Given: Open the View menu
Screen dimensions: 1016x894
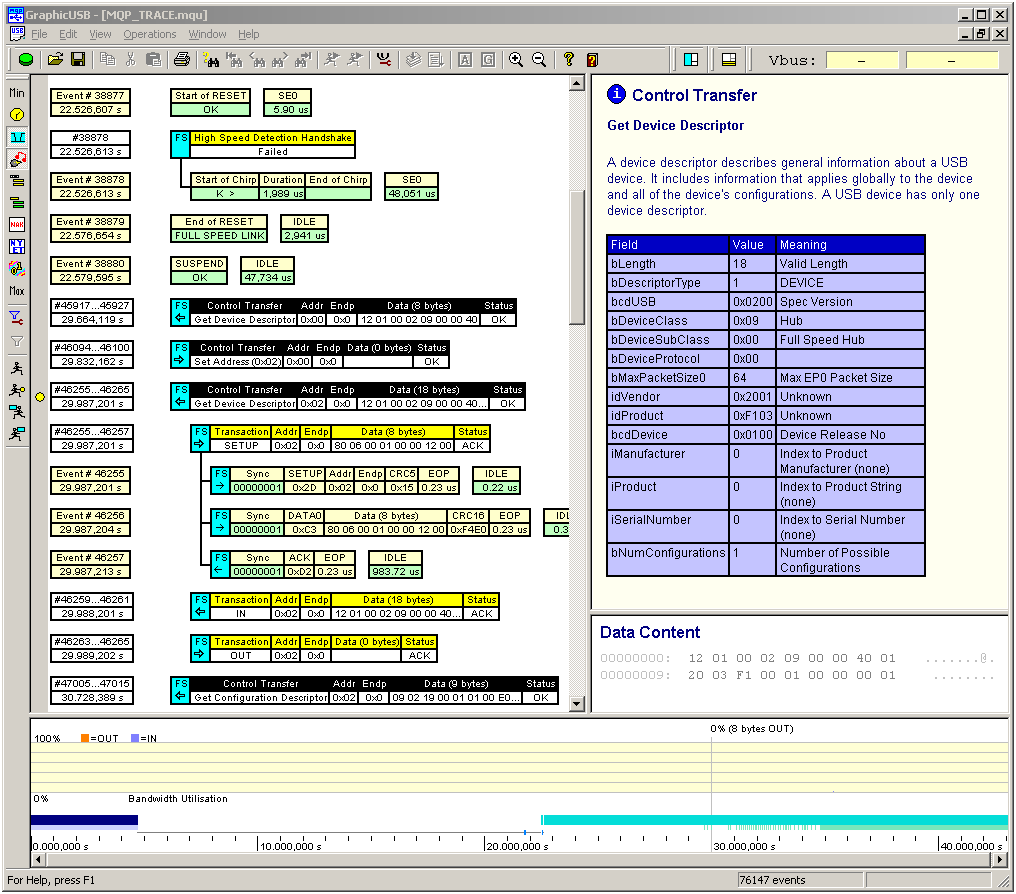Looking at the screenshot, I should click(100, 34).
